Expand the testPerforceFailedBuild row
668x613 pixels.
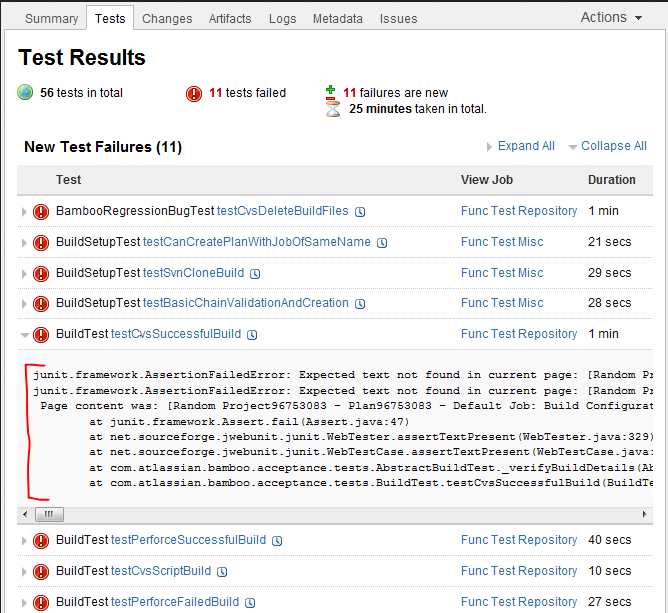tap(24, 603)
